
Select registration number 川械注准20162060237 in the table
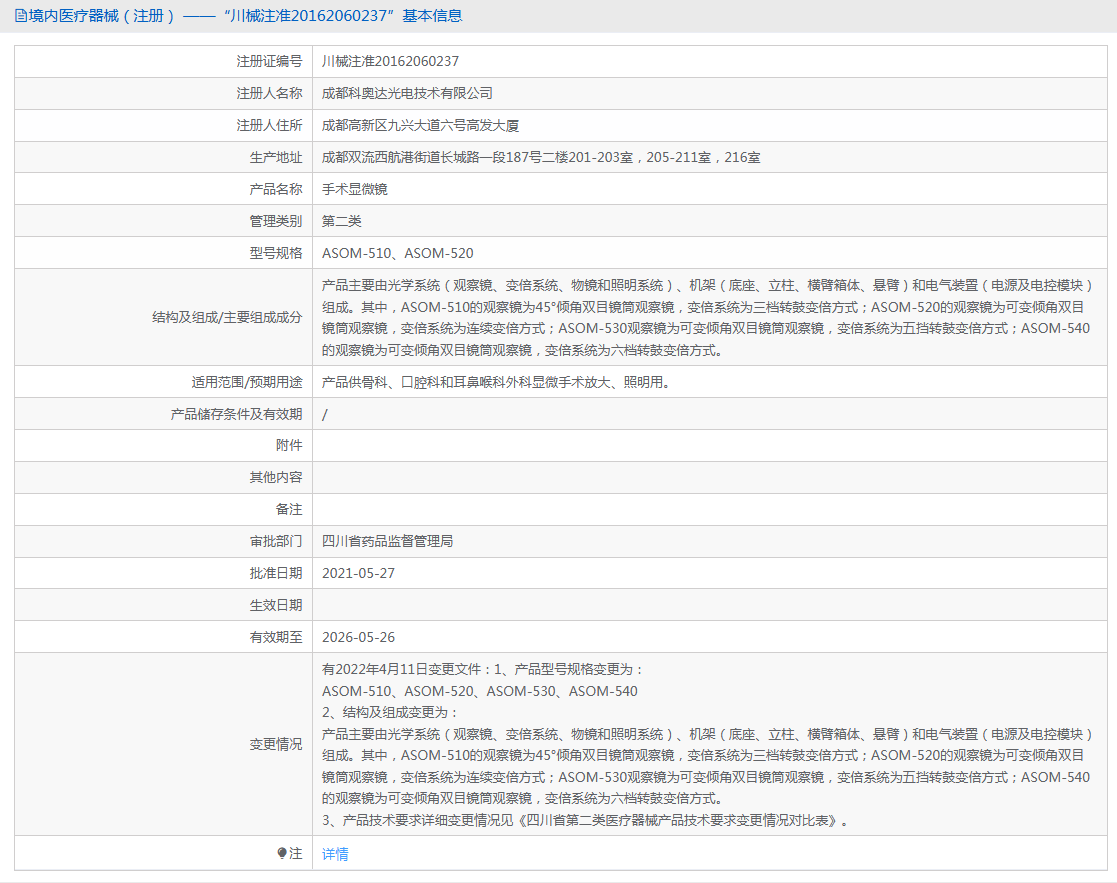390,61
